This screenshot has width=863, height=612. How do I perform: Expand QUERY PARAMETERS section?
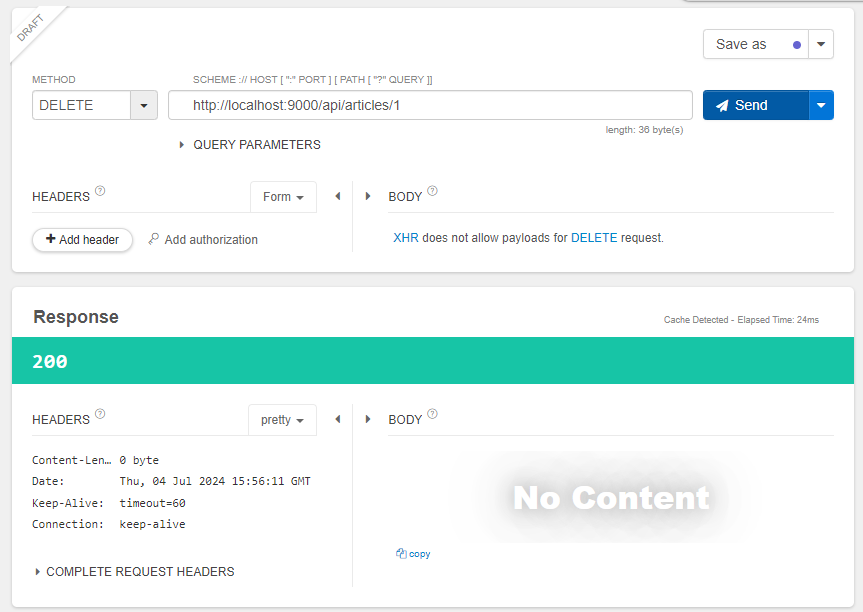pyautogui.click(x=251, y=145)
